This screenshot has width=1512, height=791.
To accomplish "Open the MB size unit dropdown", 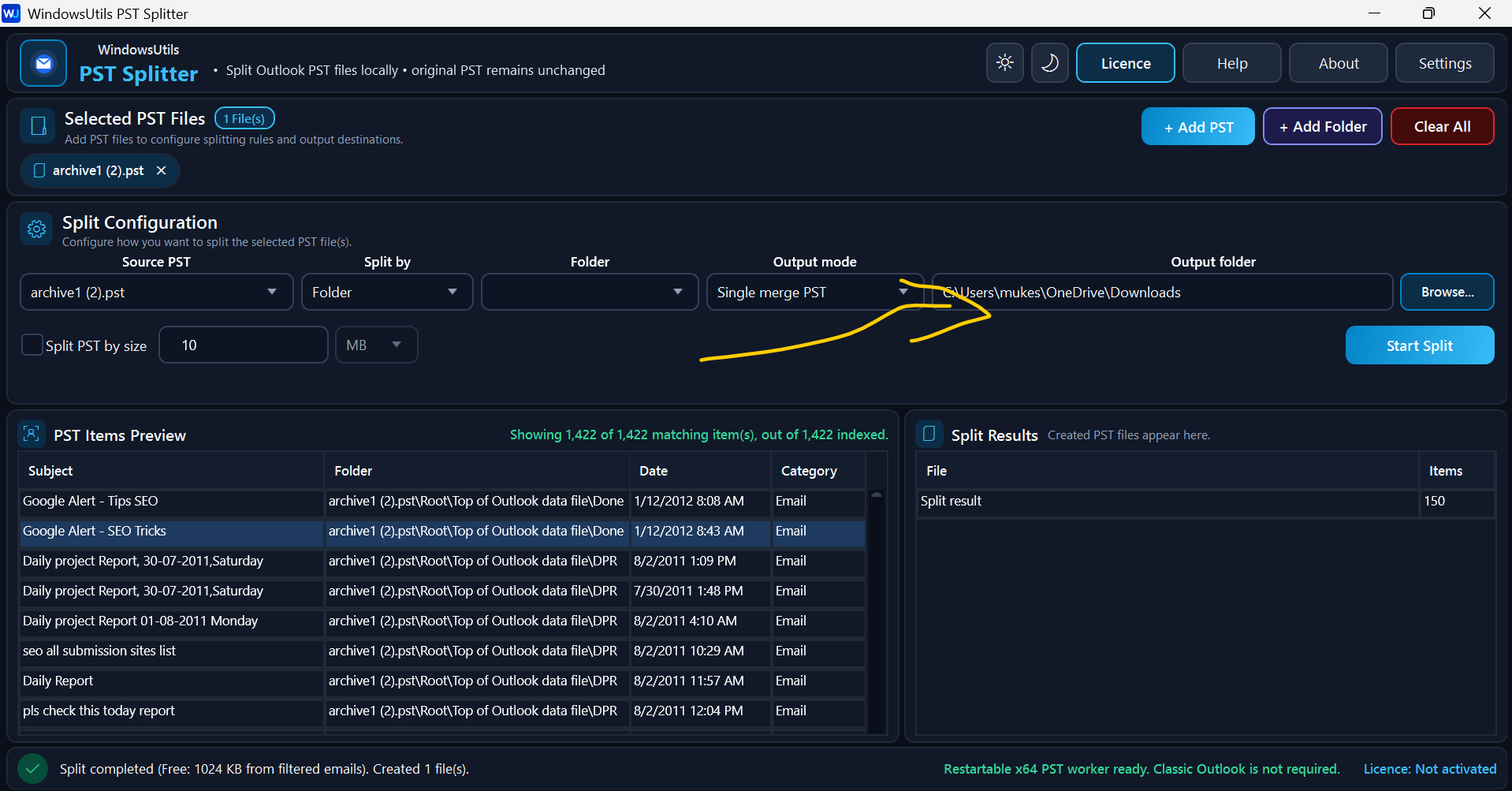I will [x=376, y=345].
